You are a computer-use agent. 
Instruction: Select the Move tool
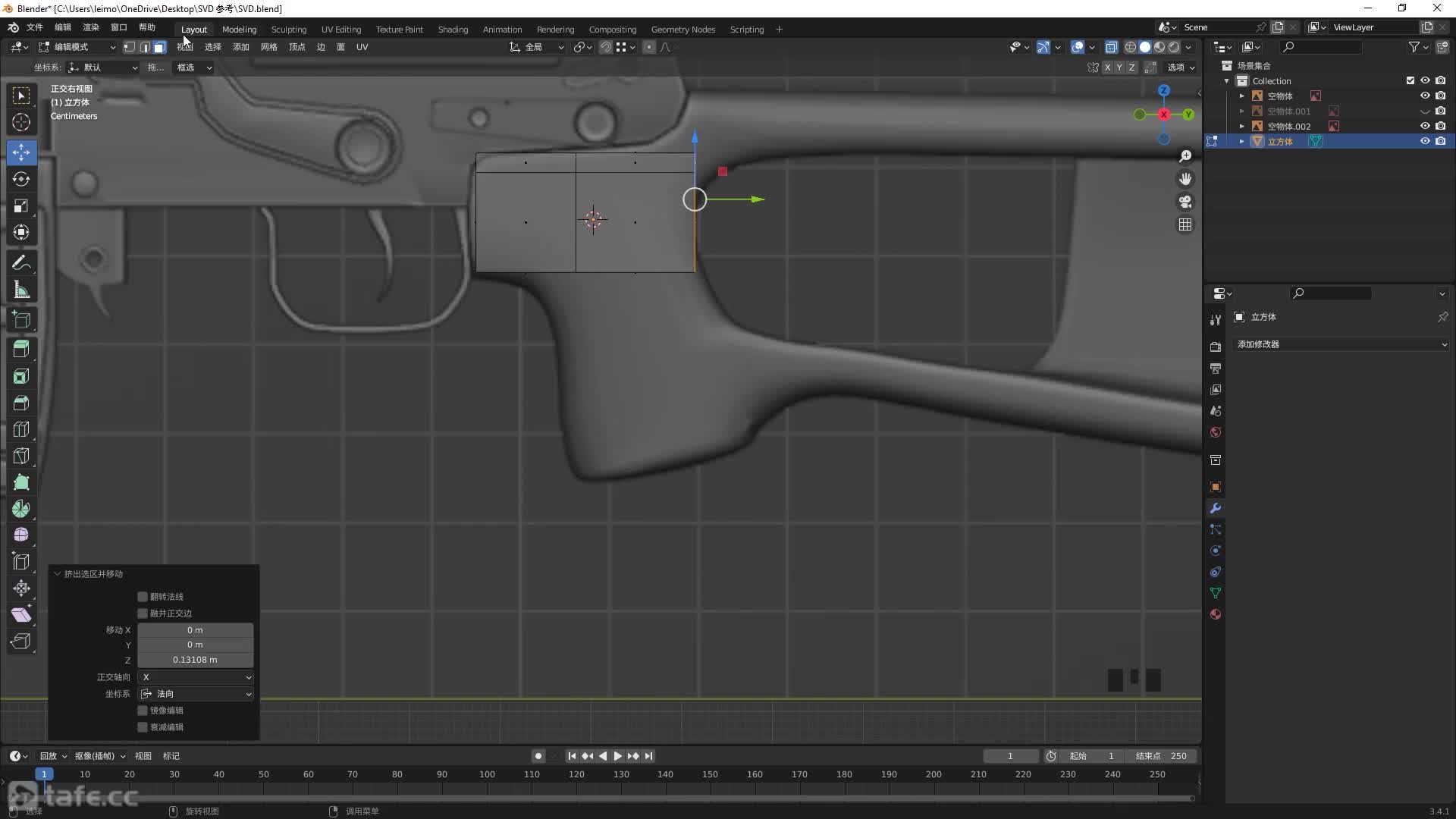click(21, 152)
